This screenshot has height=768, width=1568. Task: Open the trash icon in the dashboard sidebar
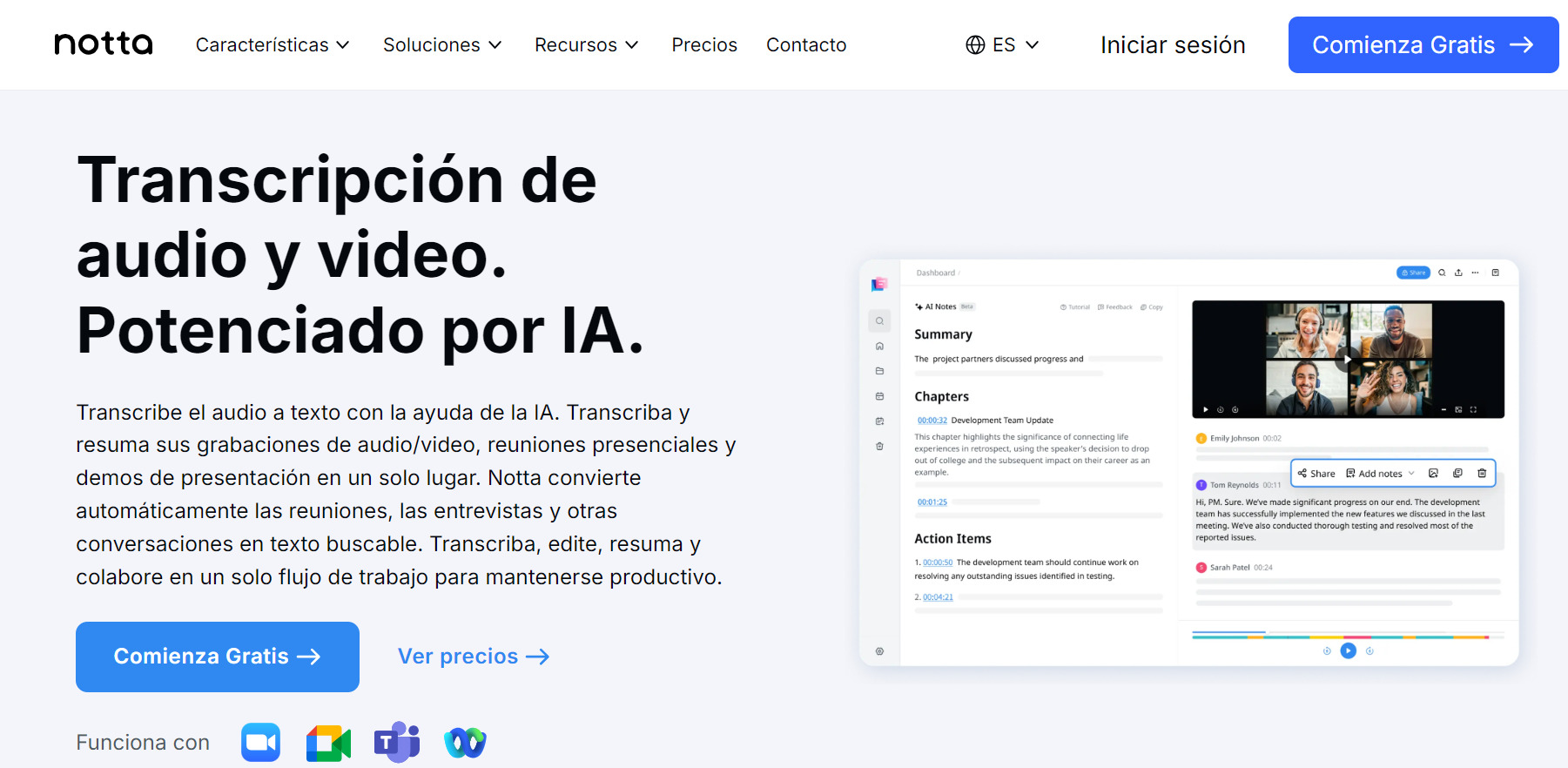(x=879, y=447)
